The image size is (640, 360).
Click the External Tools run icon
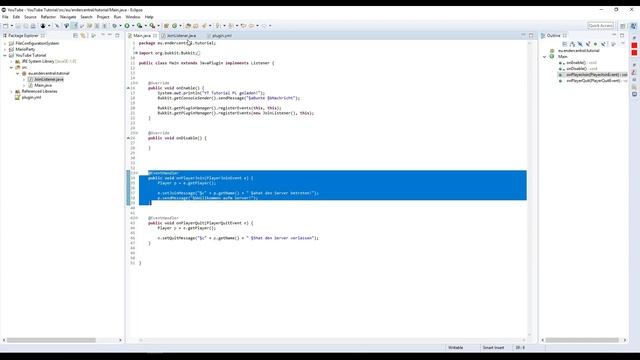(x=152, y=26)
